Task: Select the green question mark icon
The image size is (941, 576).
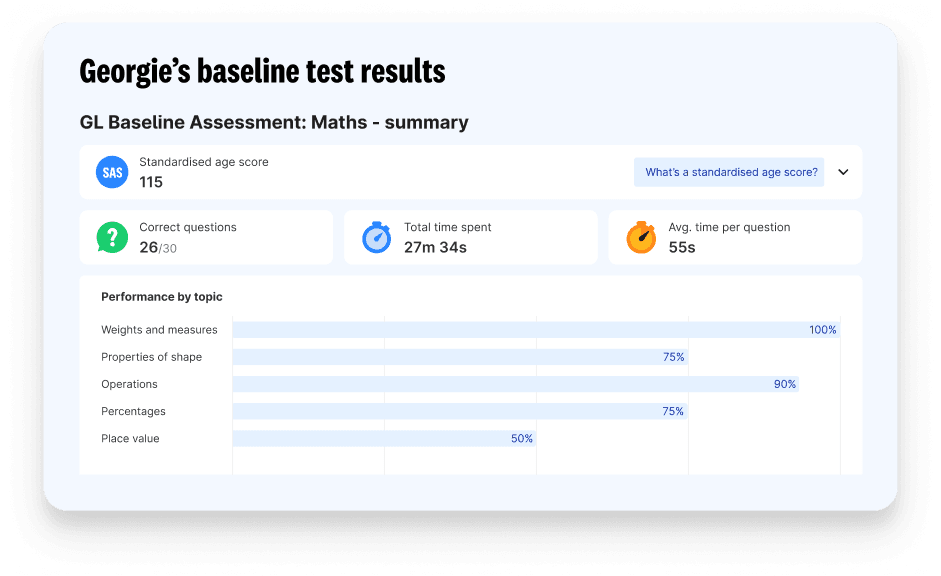Action: tap(111, 237)
